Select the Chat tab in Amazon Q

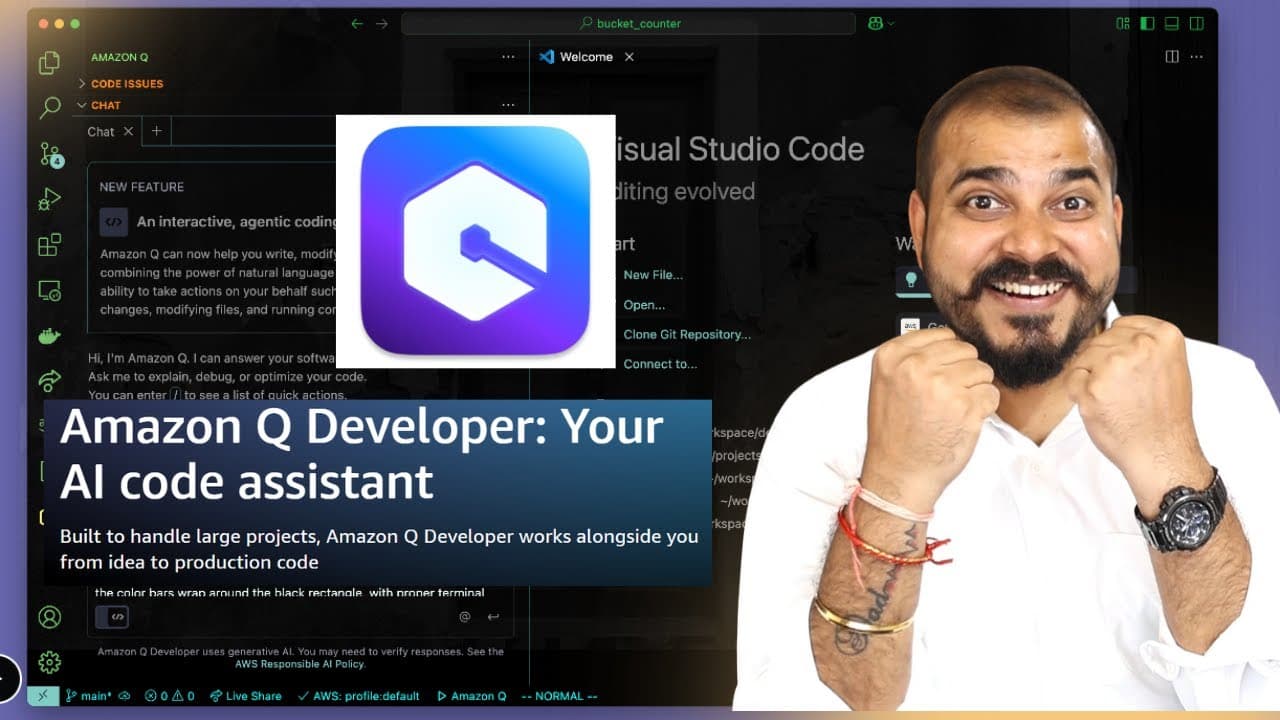[x=101, y=131]
